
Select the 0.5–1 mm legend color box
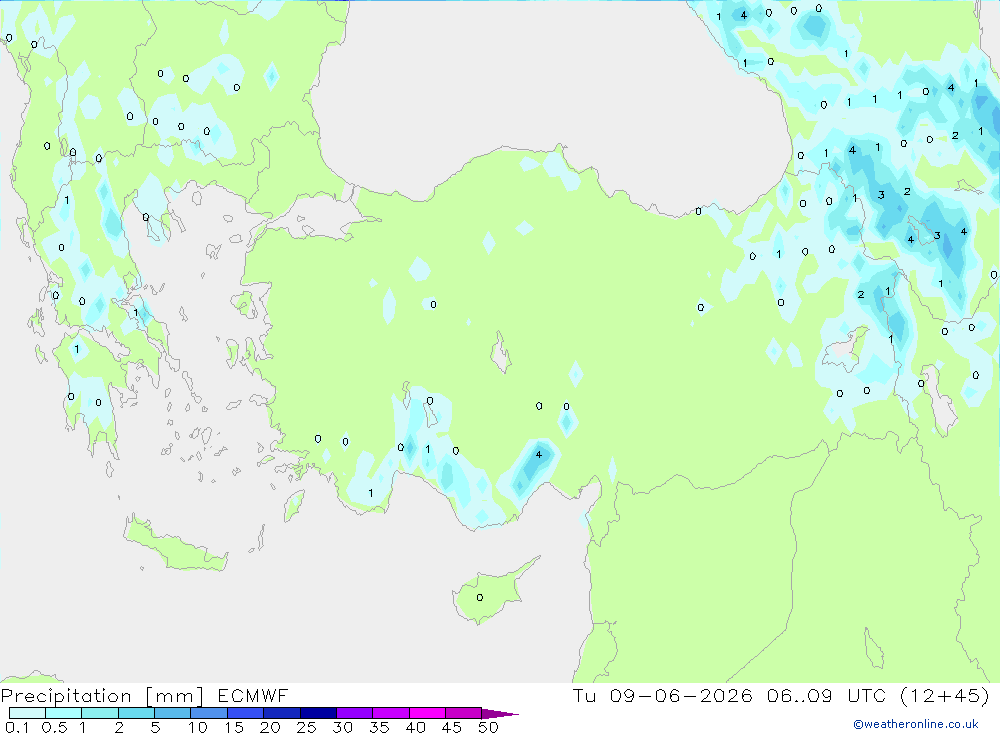pyautogui.click(x=63, y=713)
